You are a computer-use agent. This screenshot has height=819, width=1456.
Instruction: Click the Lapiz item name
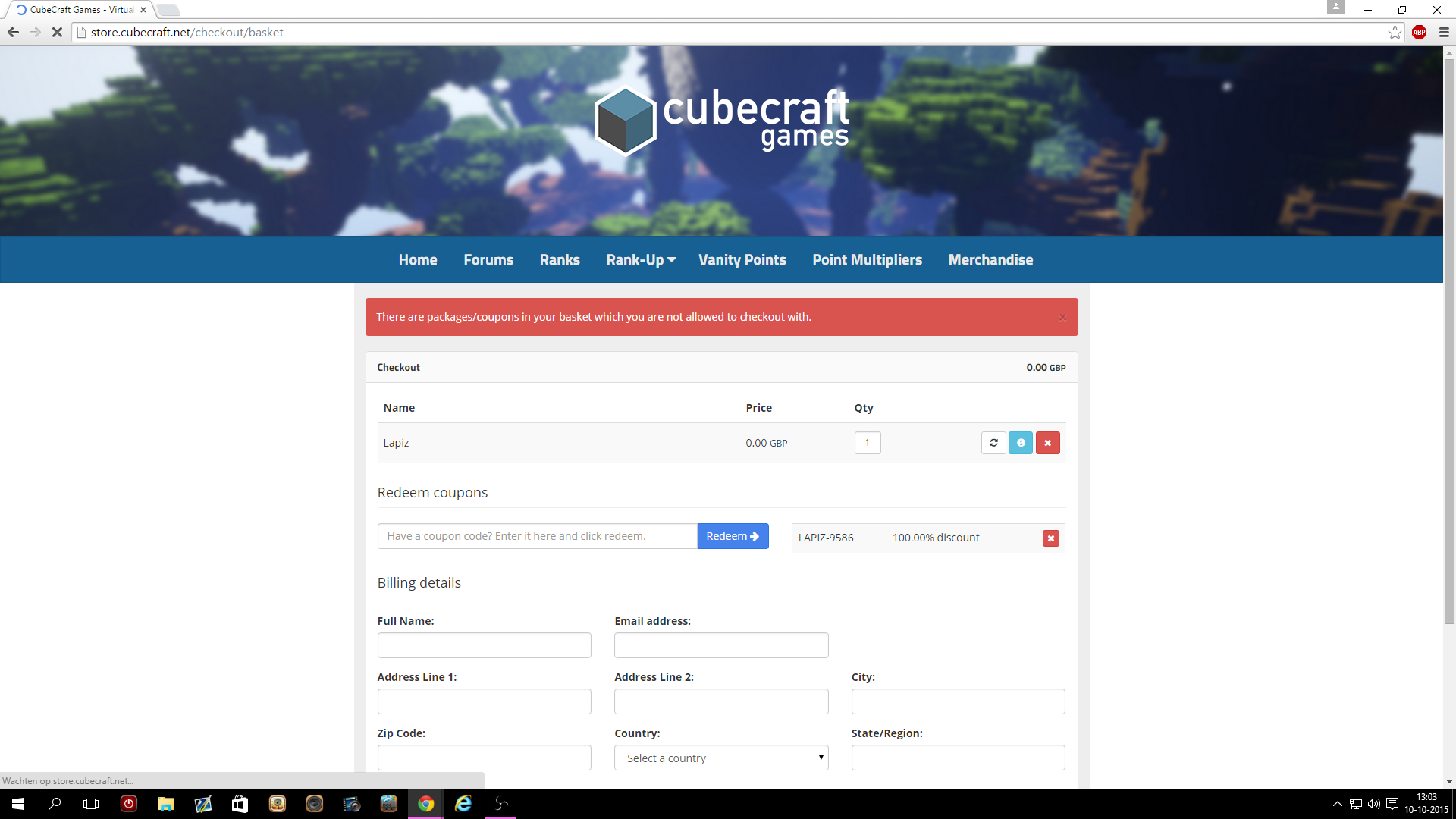coord(396,443)
